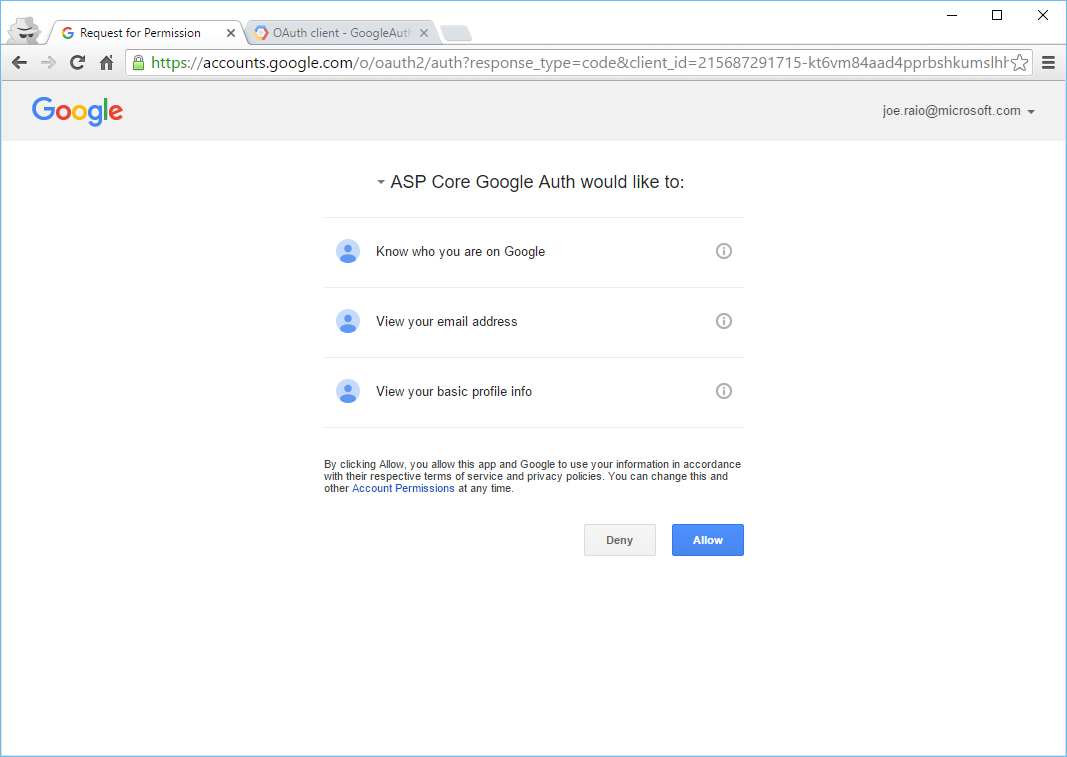Click the green secure padlock icon
The height and width of the screenshot is (757, 1067).
[138, 63]
